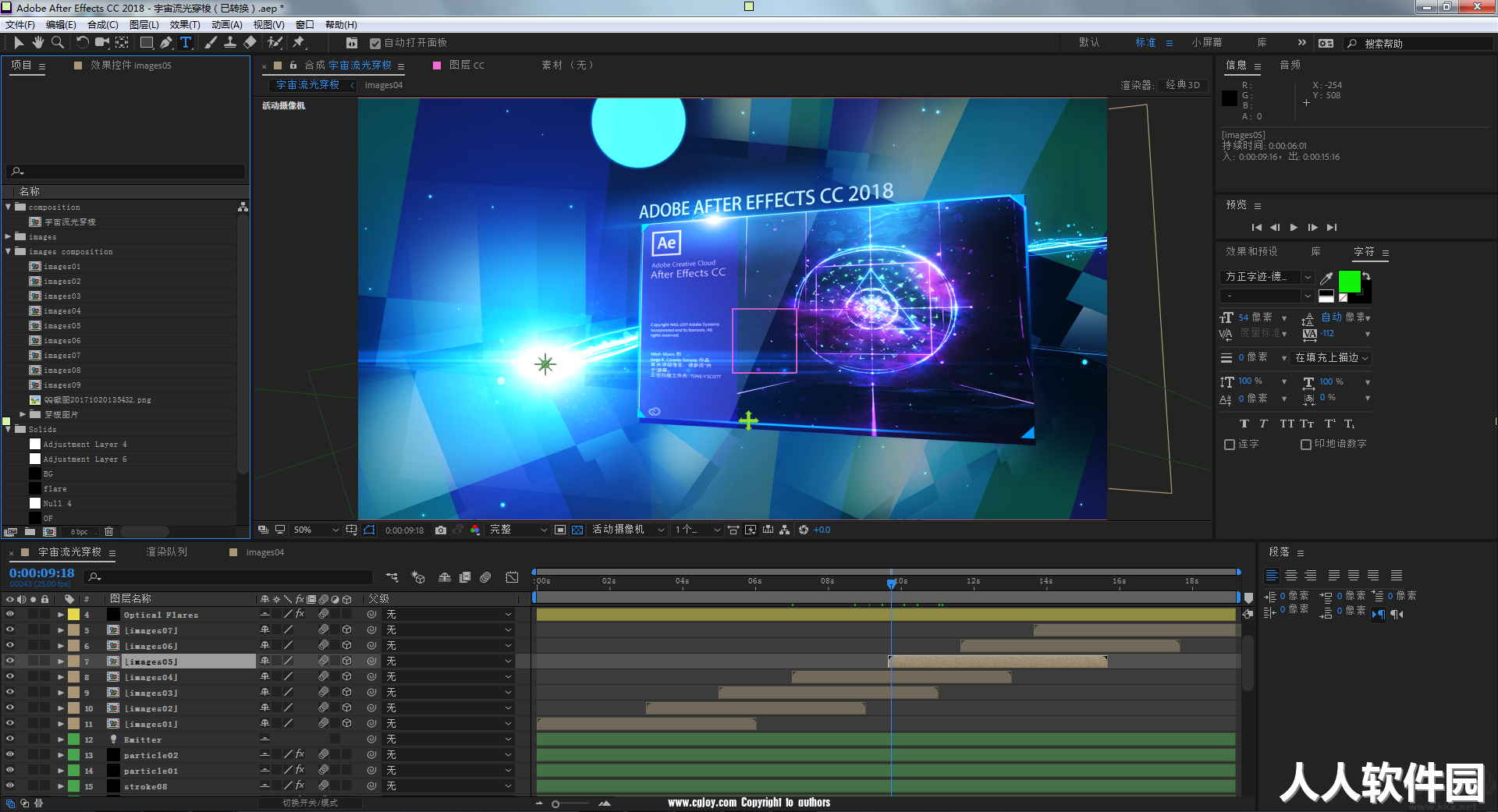Adjust the timeline zoom slider
Image resolution: width=1498 pixels, height=812 pixels.
pyautogui.click(x=556, y=804)
